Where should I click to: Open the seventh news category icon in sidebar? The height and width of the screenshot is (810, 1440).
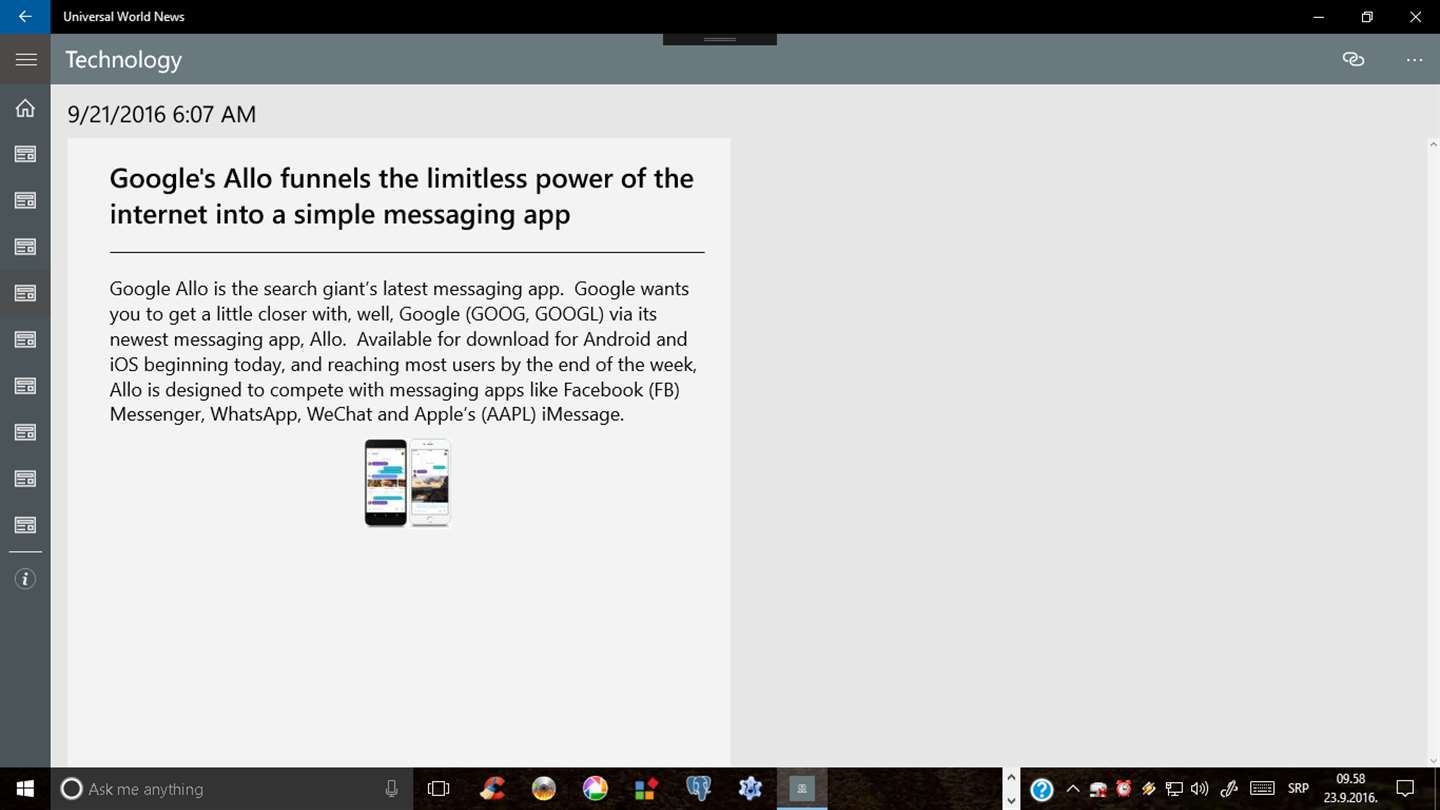25,432
